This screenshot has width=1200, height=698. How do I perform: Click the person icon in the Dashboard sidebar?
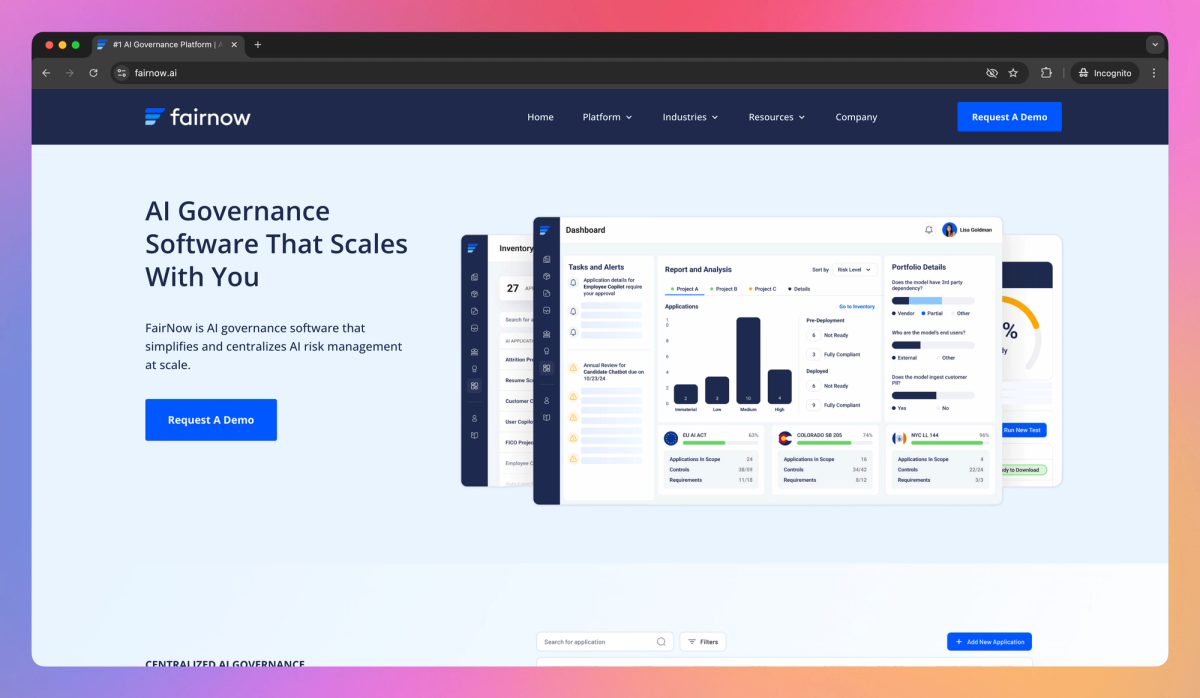pyautogui.click(x=547, y=400)
